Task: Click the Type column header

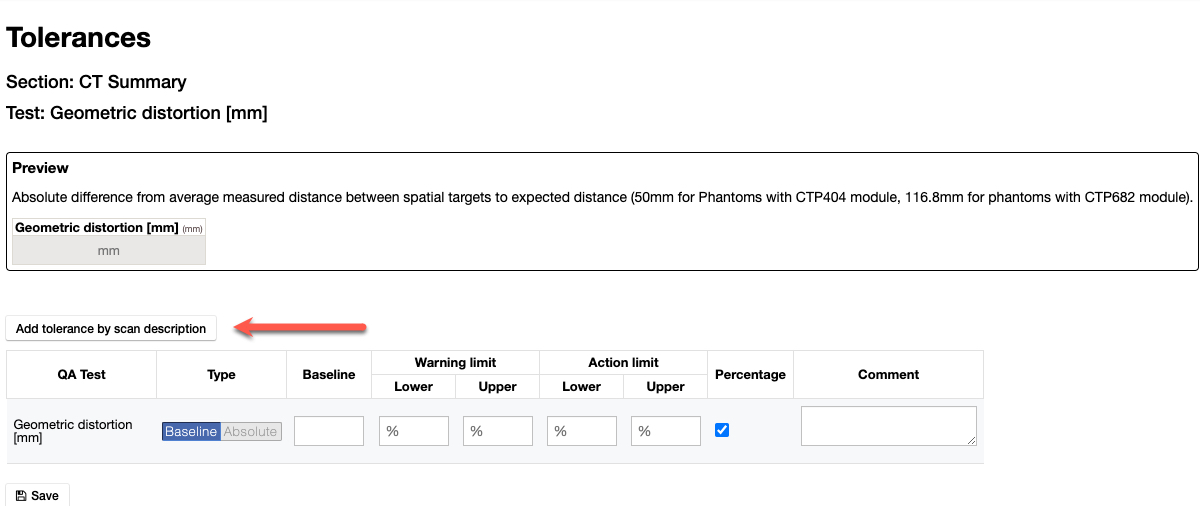Action: click(221, 375)
